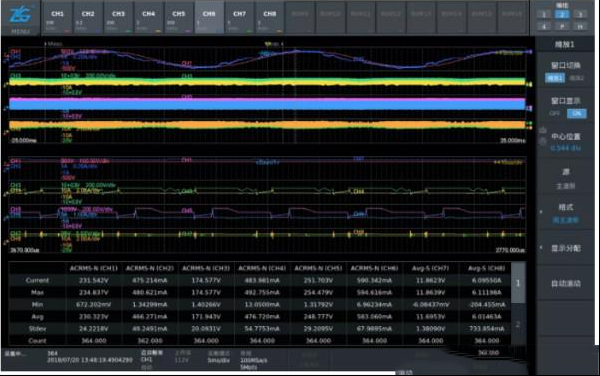Open the ZLG logo menu button

[x=20, y=18]
